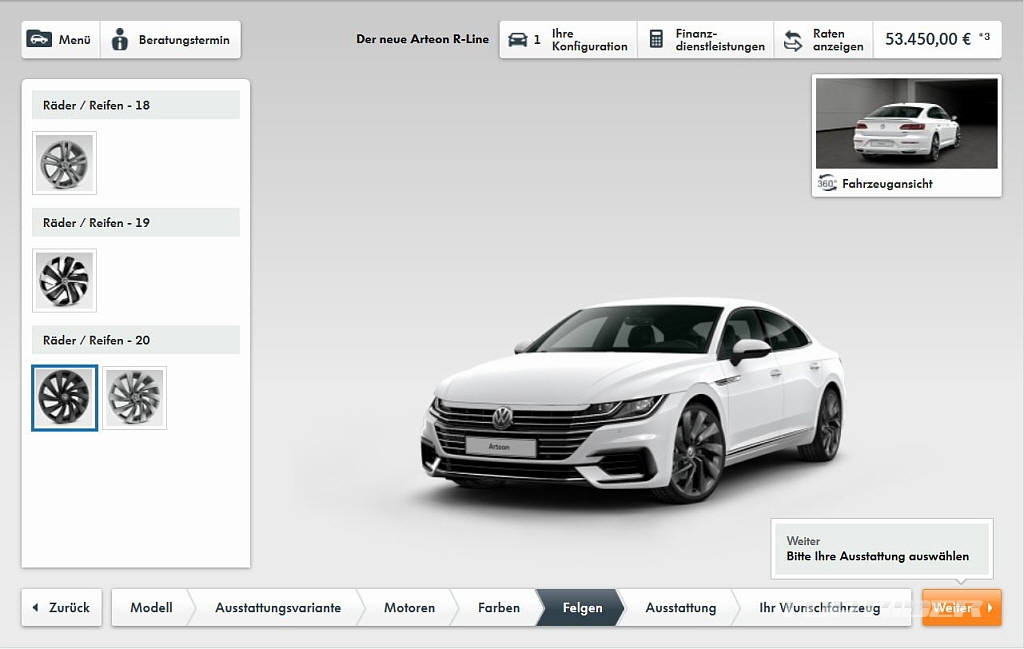Select the 18-inch wheel option
1024x649 pixels.
64,163
